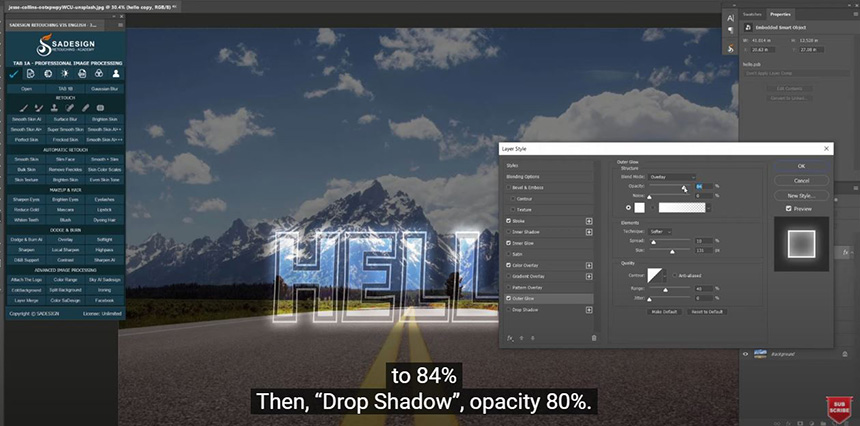Screen dimensions: 860x426
Task: Switch to the Properties tab
Action: 779,14
